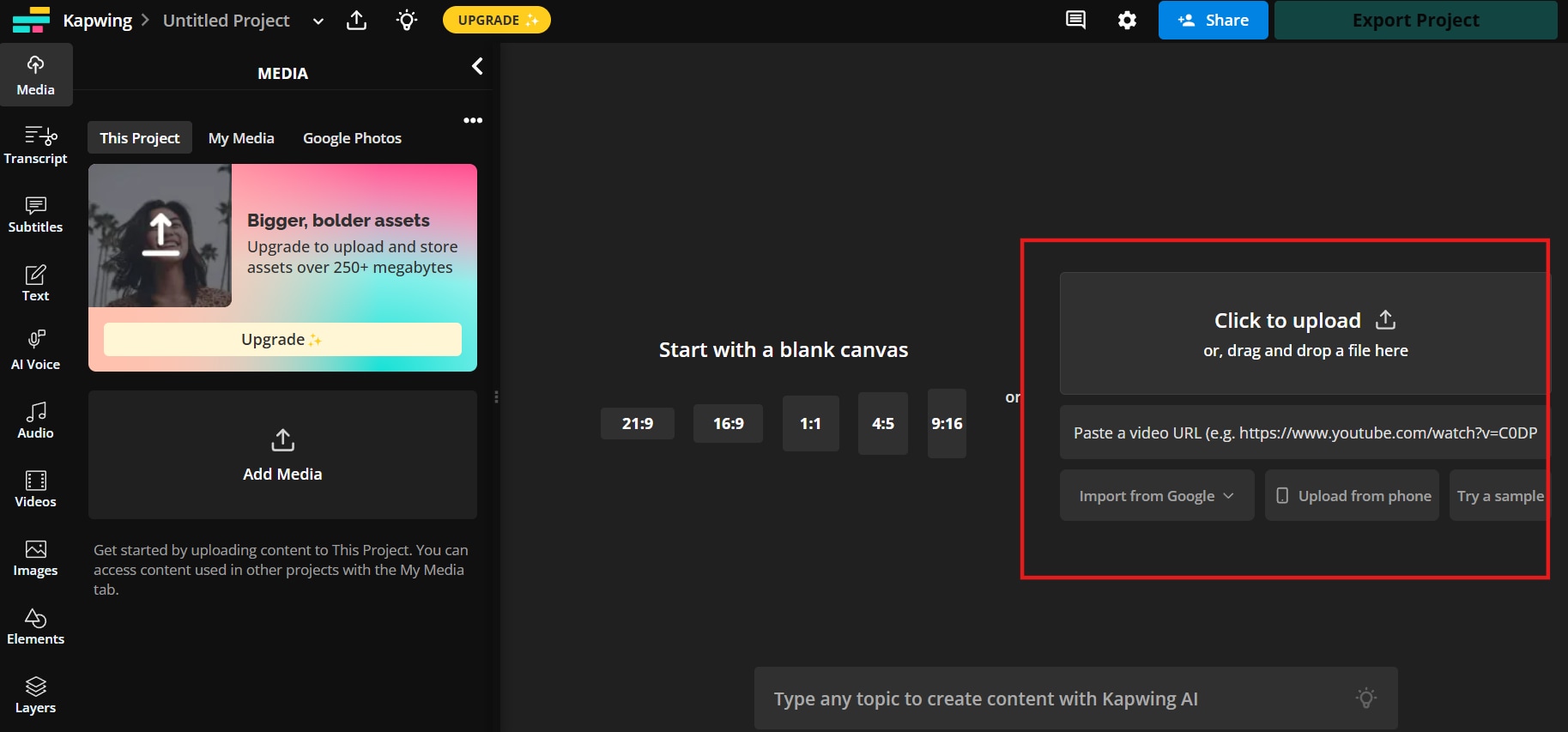
Task: Click the promo card woman thumbnail
Action: point(160,236)
